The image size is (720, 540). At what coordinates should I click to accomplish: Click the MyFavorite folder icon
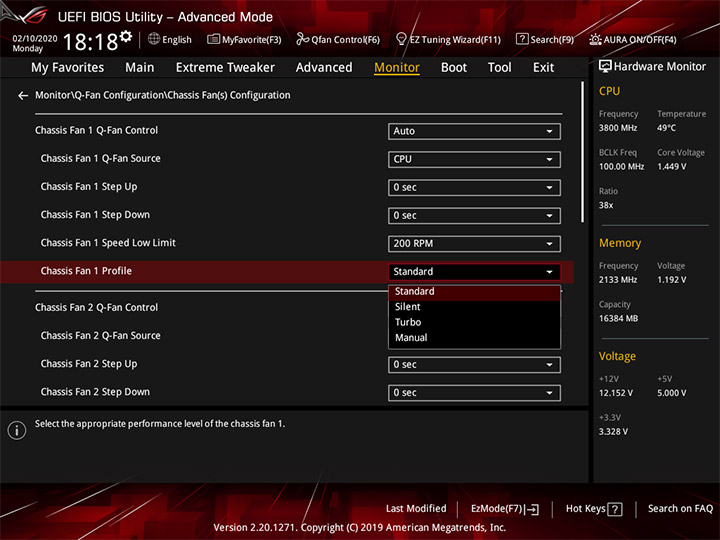tap(214, 39)
